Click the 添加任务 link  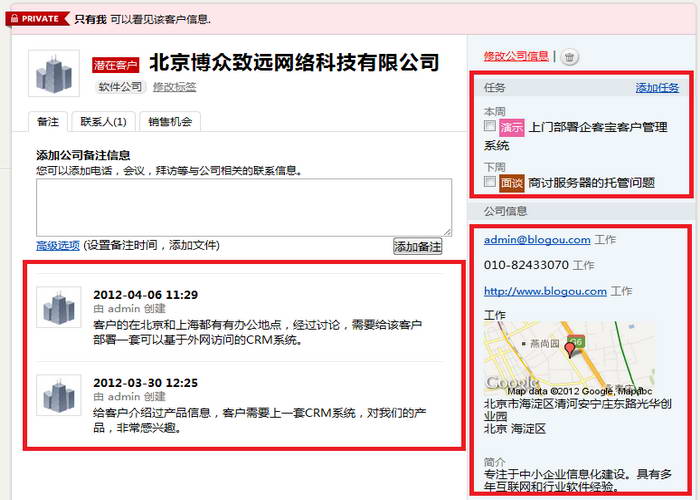click(657, 88)
